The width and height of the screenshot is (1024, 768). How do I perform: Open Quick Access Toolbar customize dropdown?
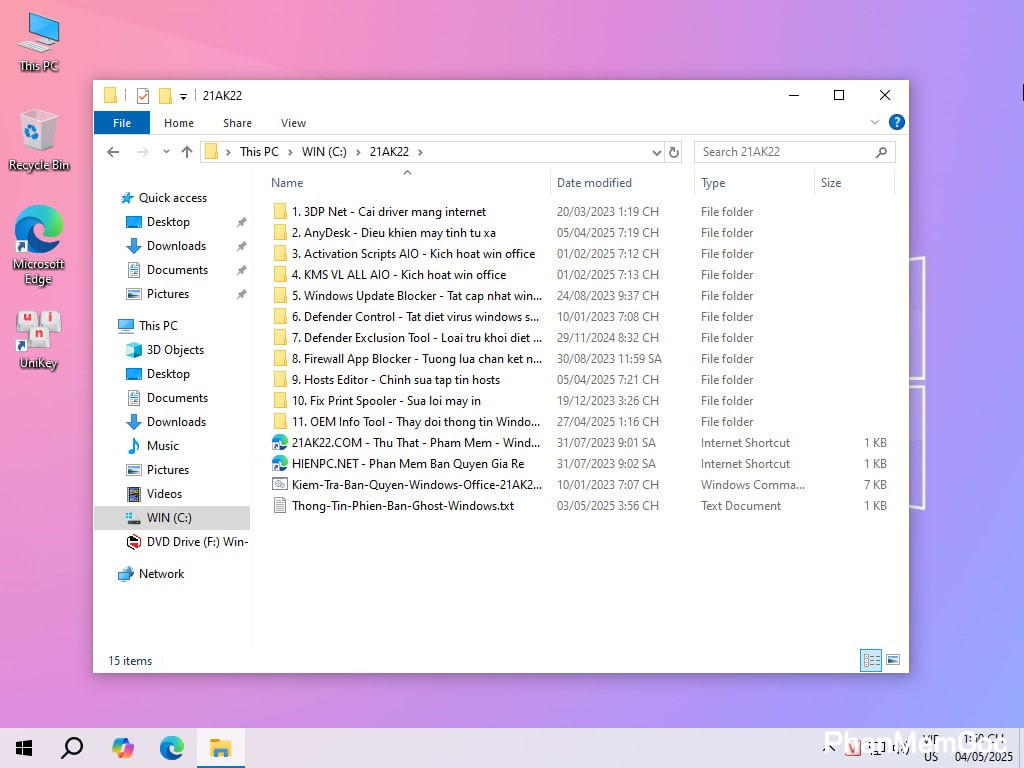point(184,96)
